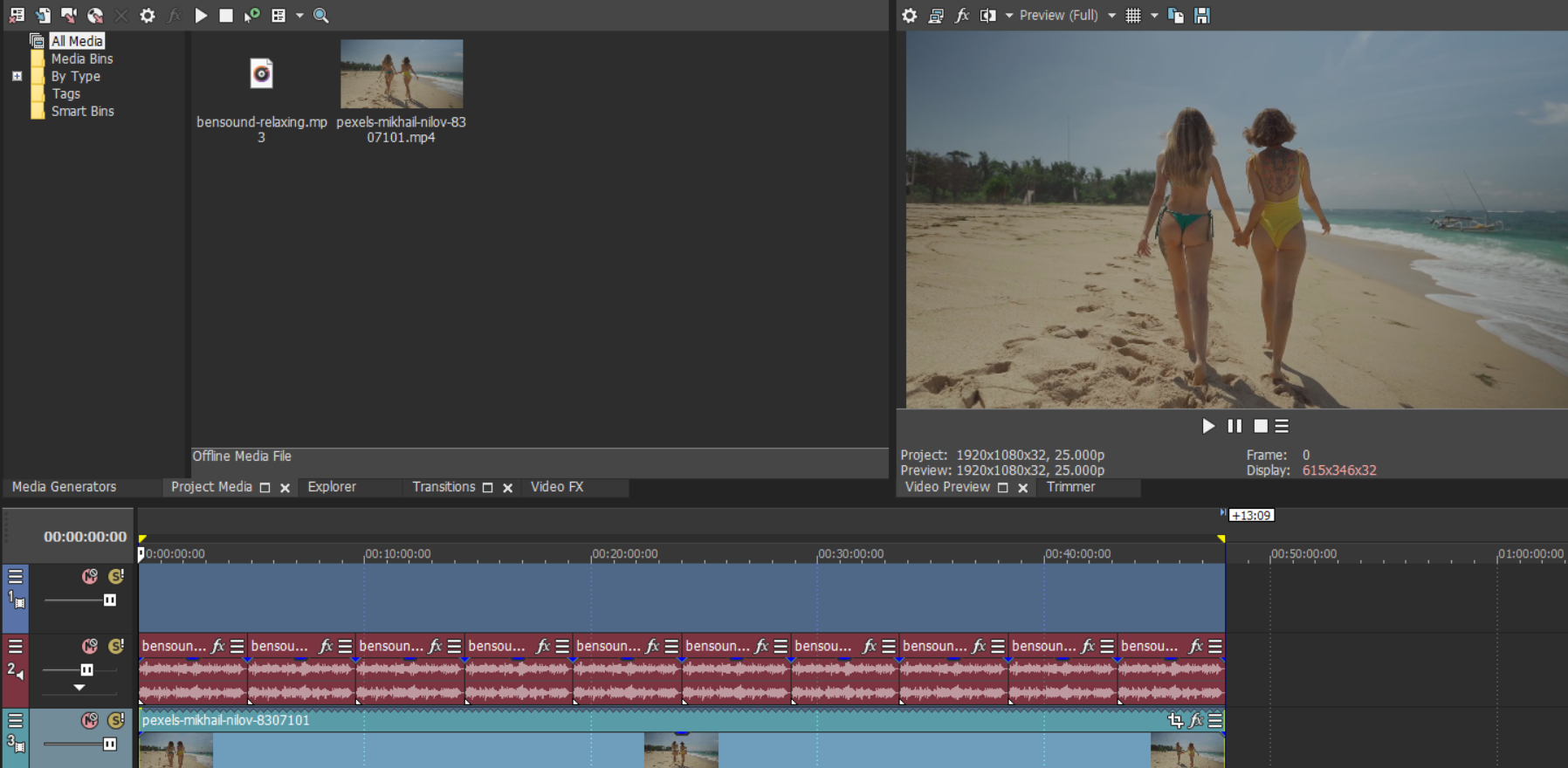Open Media Properties gear in Project Media
1568x768 pixels.
(148, 15)
